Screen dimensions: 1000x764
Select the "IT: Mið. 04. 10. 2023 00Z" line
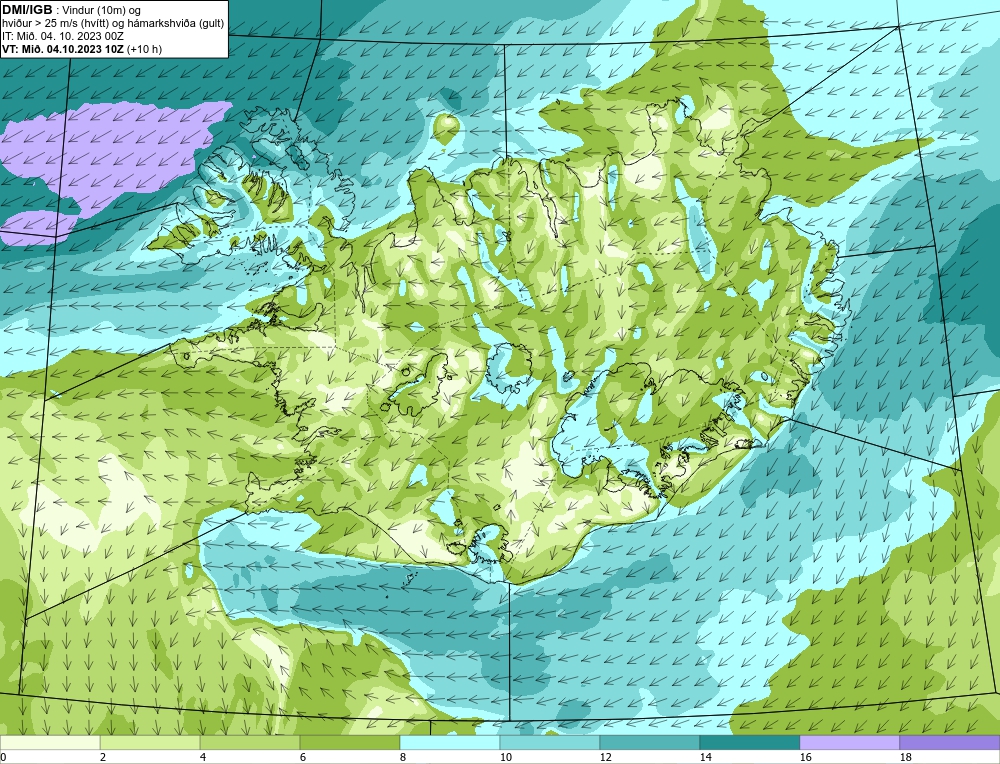[62, 36]
